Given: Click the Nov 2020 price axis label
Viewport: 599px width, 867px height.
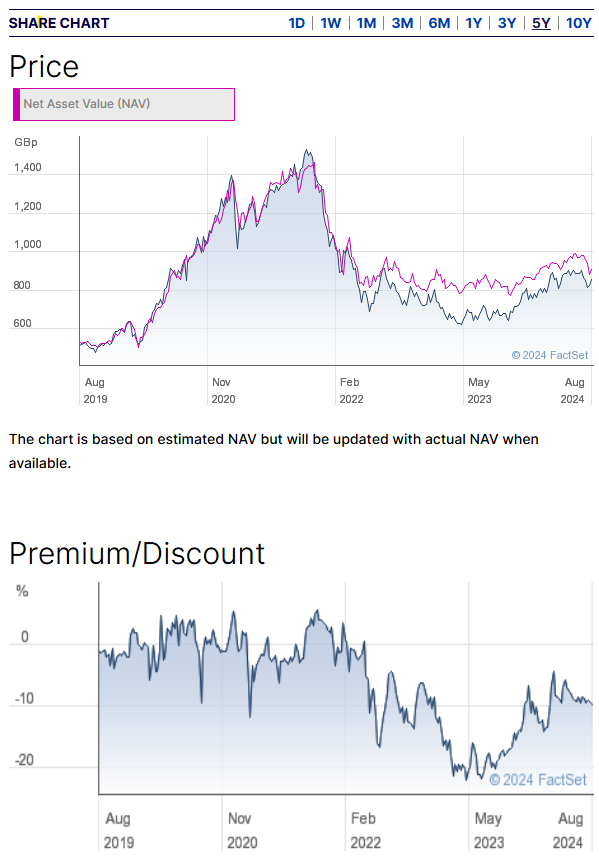Looking at the screenshot, I should pos(223,390).
